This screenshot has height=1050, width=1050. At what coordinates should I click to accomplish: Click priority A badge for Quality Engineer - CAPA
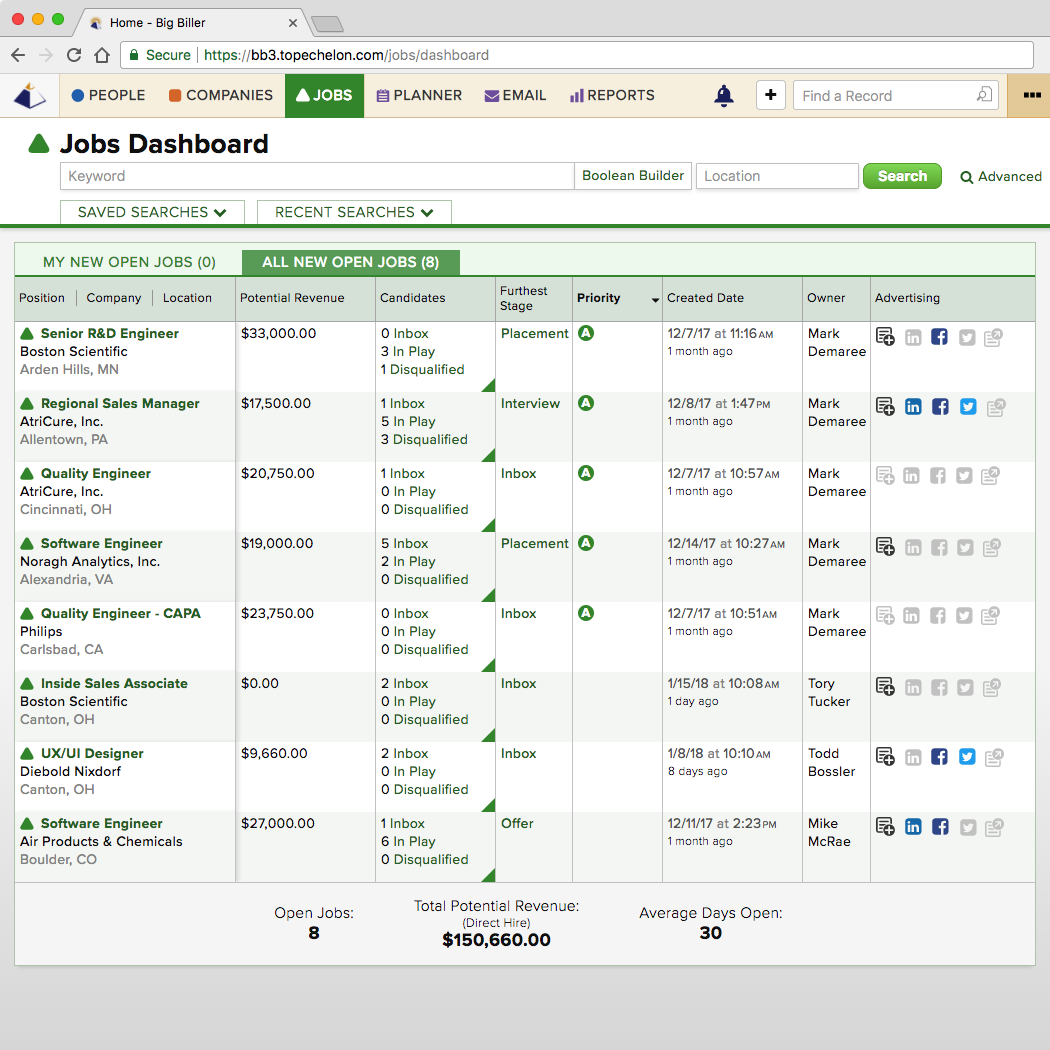(586, 613)
